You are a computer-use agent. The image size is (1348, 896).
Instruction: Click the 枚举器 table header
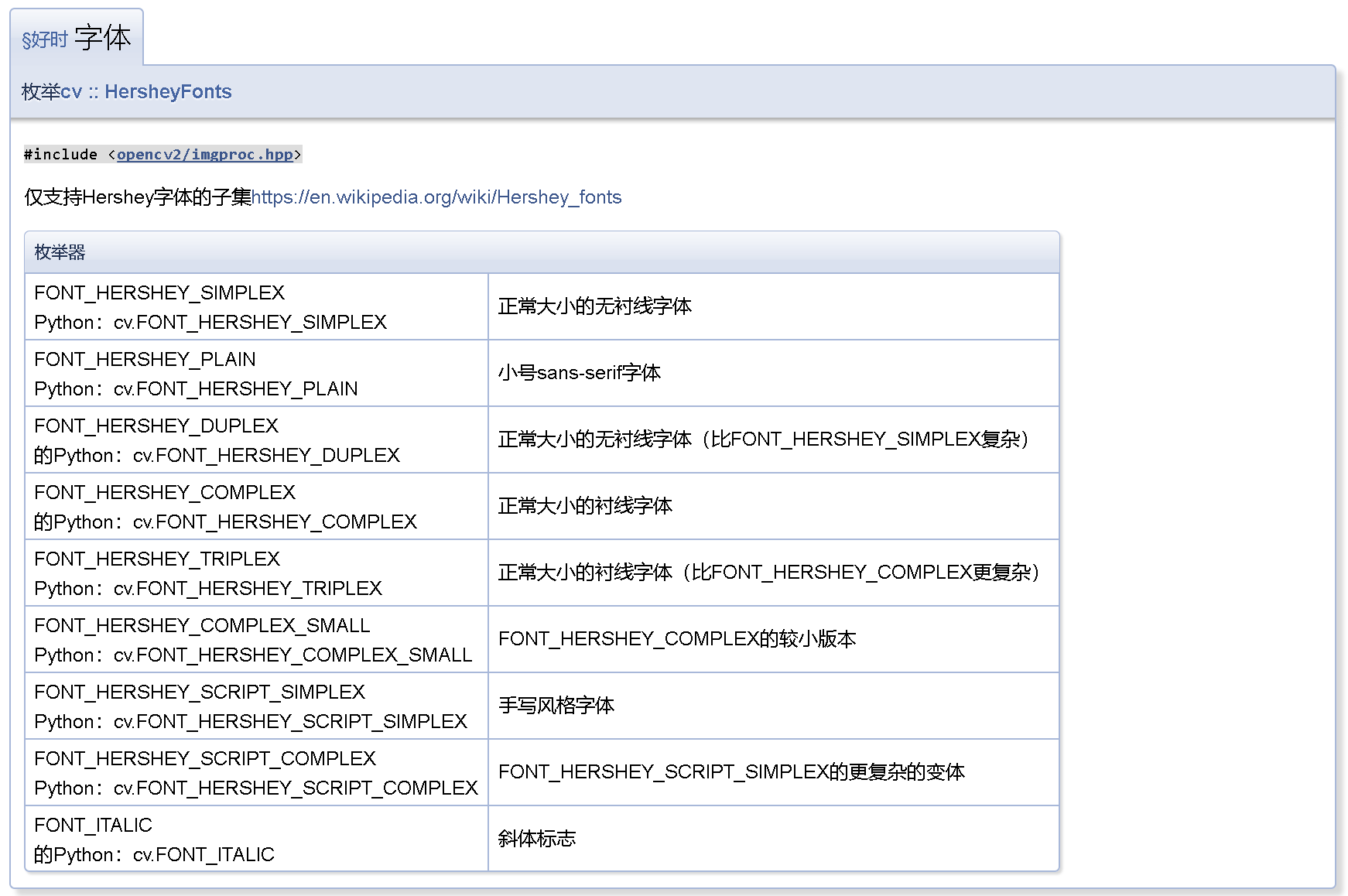(58, 251)
